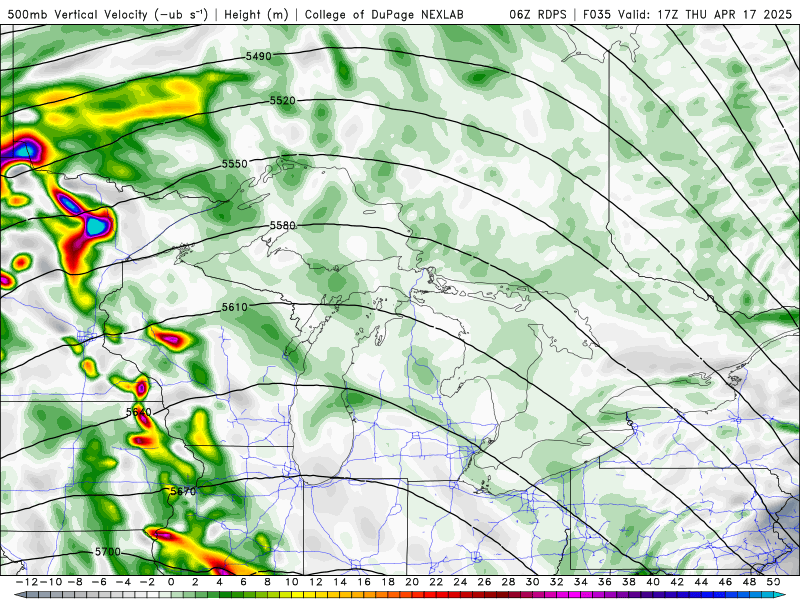Viewport: 800px width, 600px height.
Task: Click the 12 value on the color scale
Action: [x=316, y=582]
